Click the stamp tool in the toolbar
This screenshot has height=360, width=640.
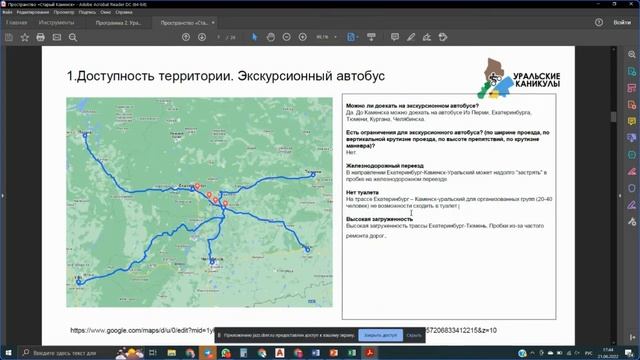point(443,37)
